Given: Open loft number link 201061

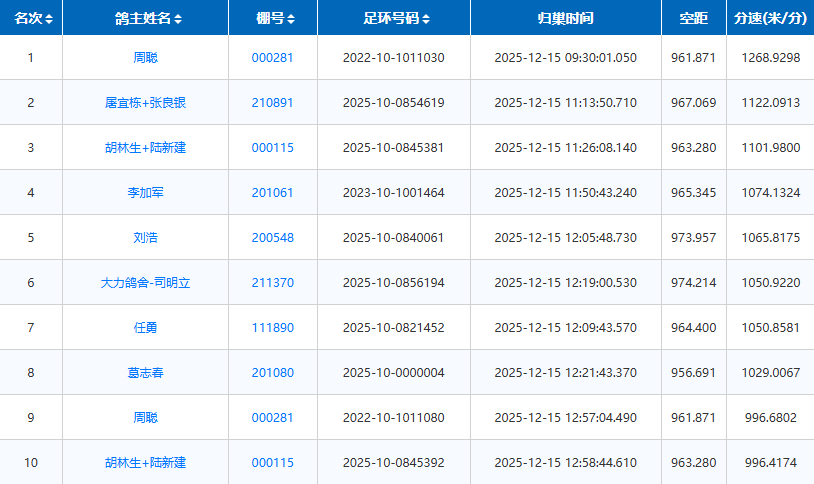Looking at the screenshot, I should tap(272, 193).
